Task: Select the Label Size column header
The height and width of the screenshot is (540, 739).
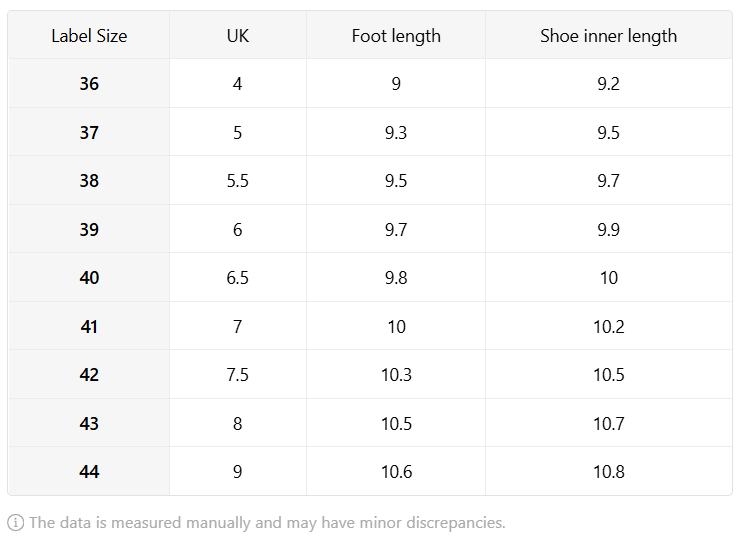Action: (89, 36)
